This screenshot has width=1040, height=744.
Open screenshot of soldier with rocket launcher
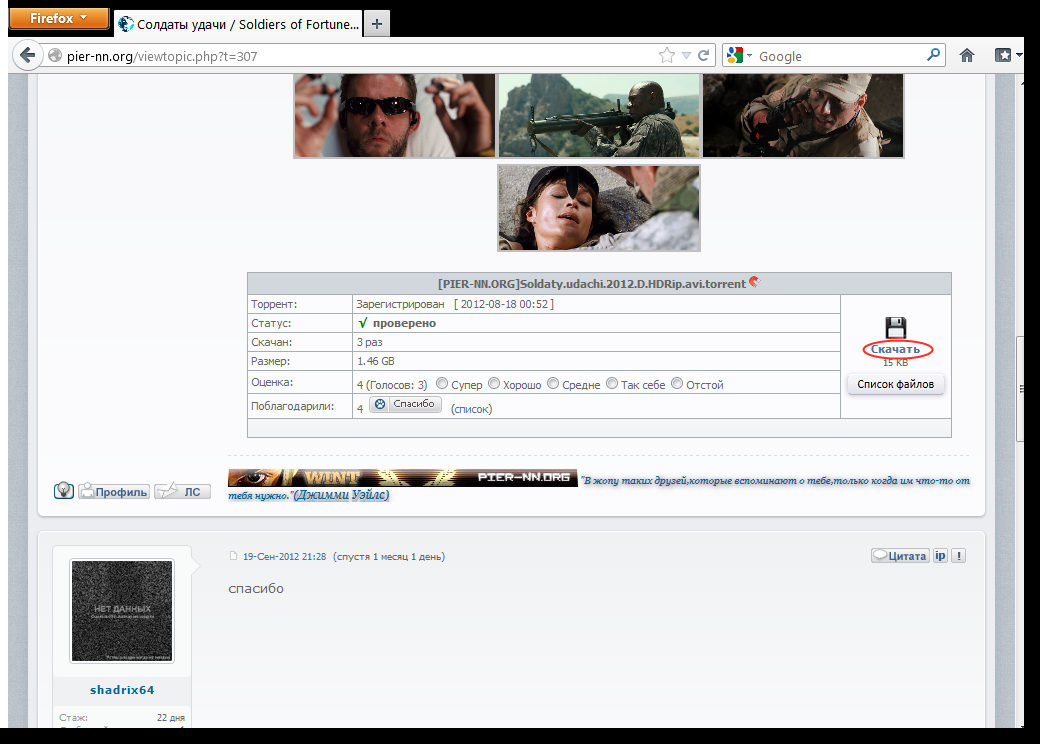[x=599, y=115]
